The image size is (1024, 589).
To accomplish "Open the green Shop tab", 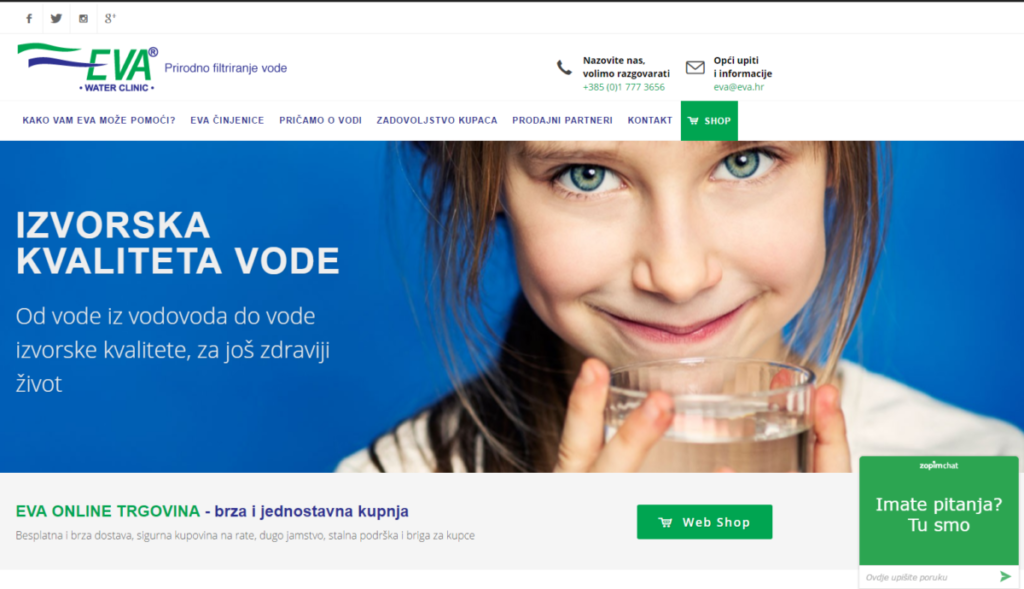I will pyautogui.click(x=709, y=121).
